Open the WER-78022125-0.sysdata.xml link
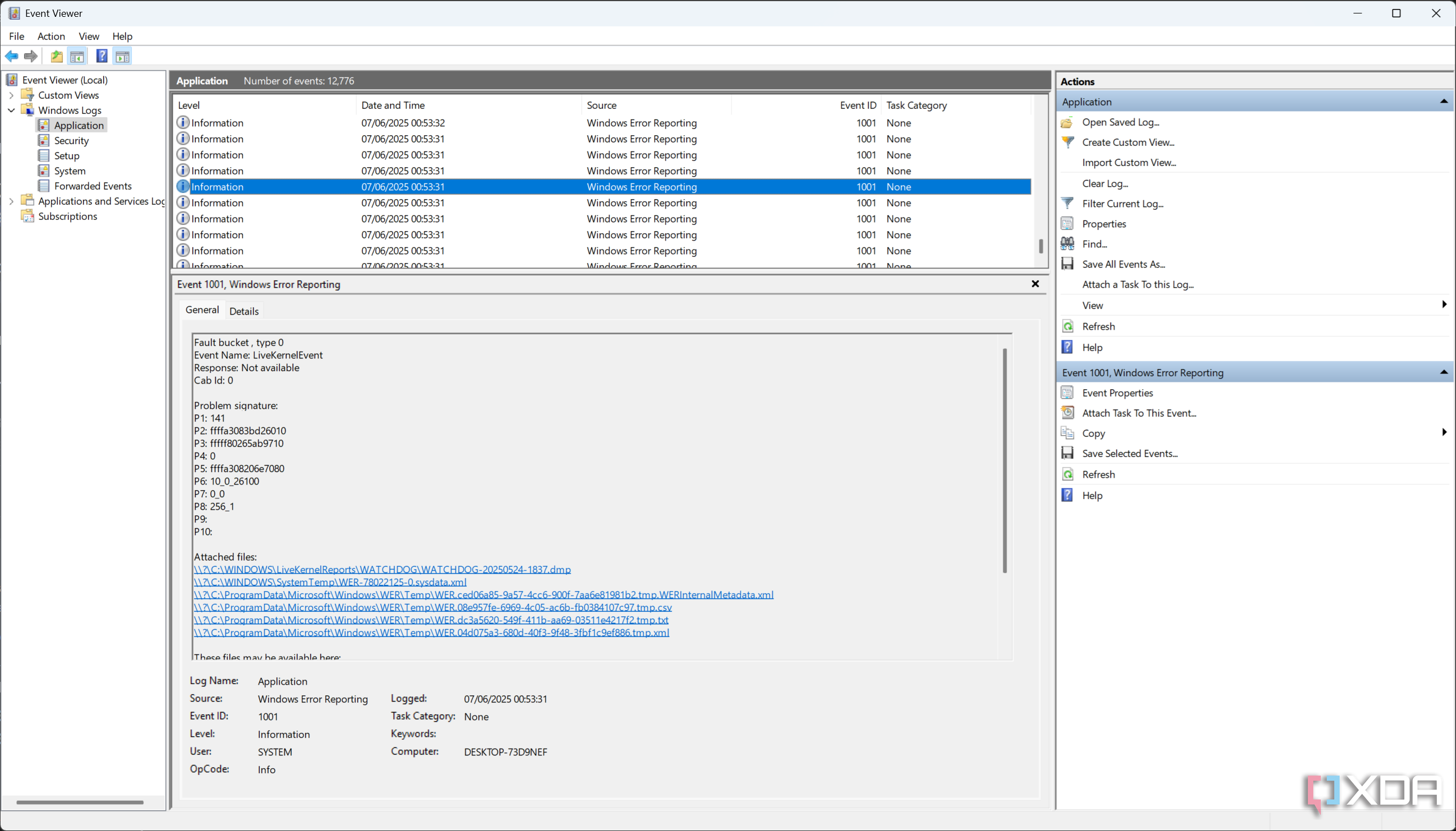Viewport: 1456px width, 831px height. point(330,581)
